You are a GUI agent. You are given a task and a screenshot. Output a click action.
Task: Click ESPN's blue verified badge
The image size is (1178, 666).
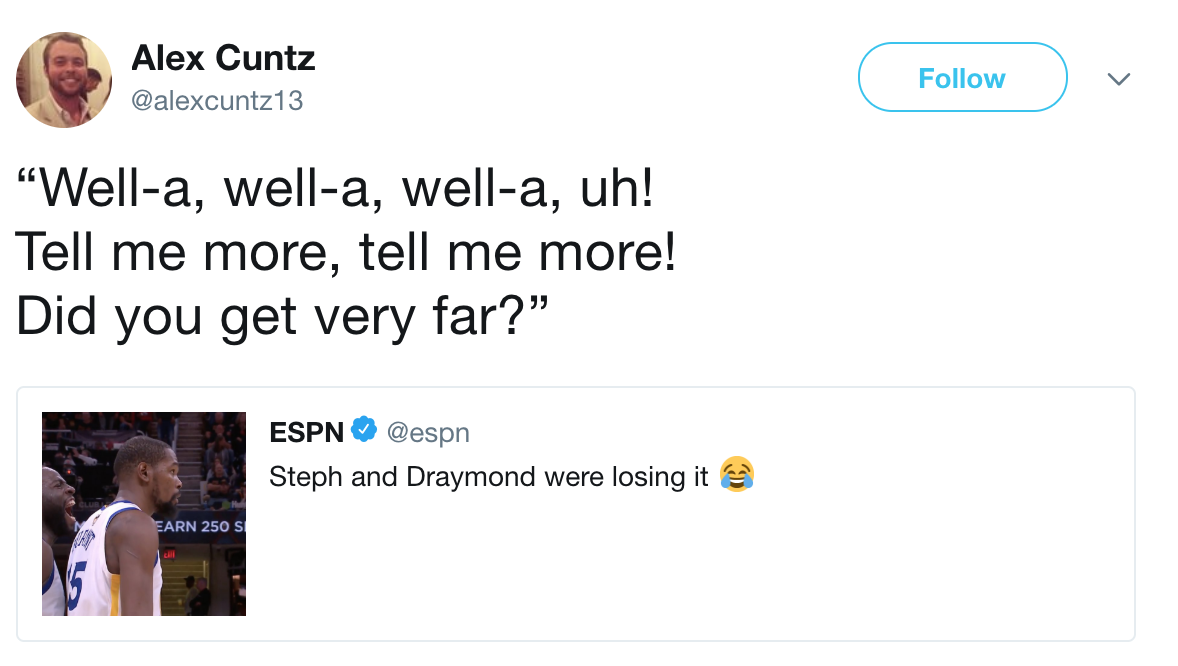point(362,431)
